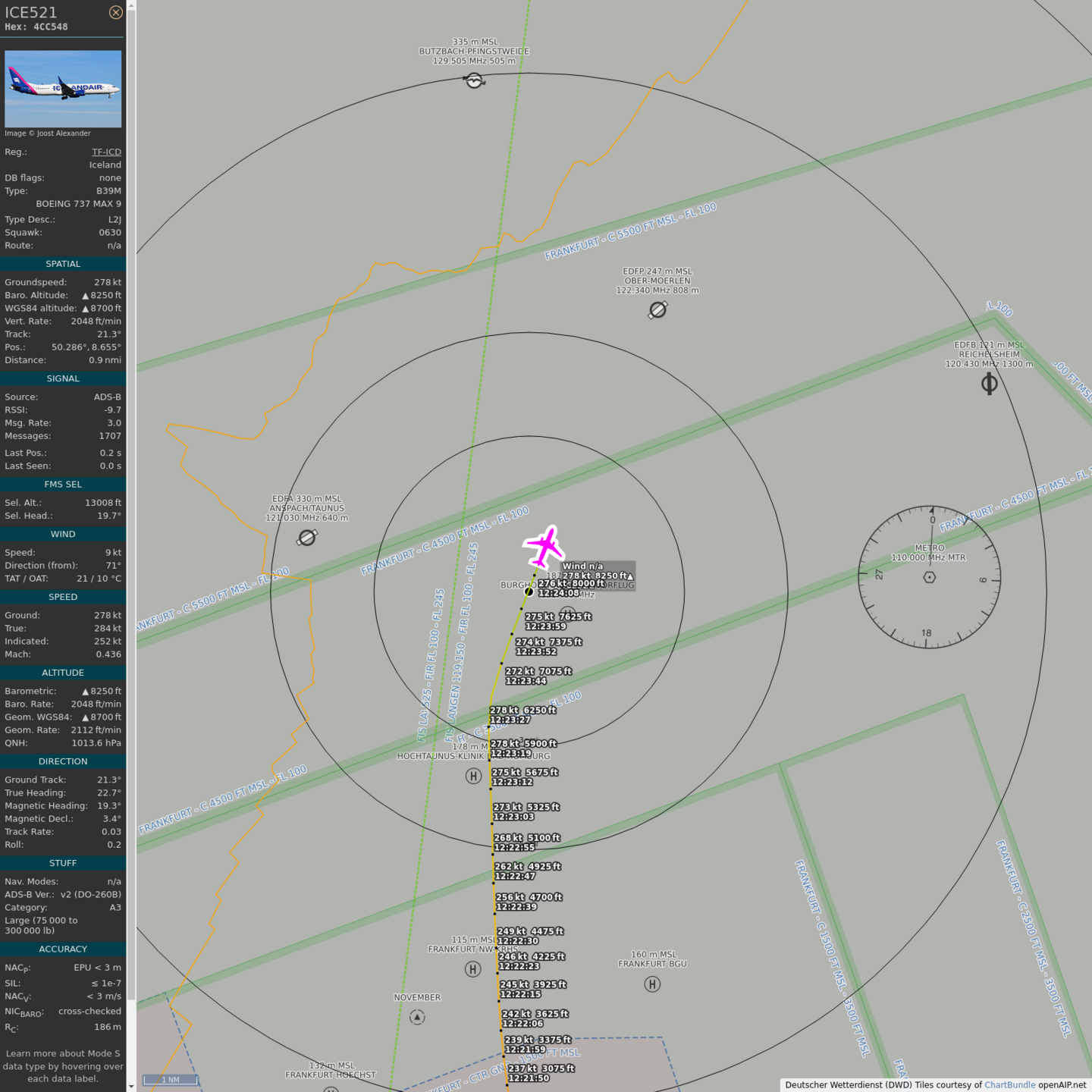Click the NOVEMBER reporting point symbol

click(417, 1017)
